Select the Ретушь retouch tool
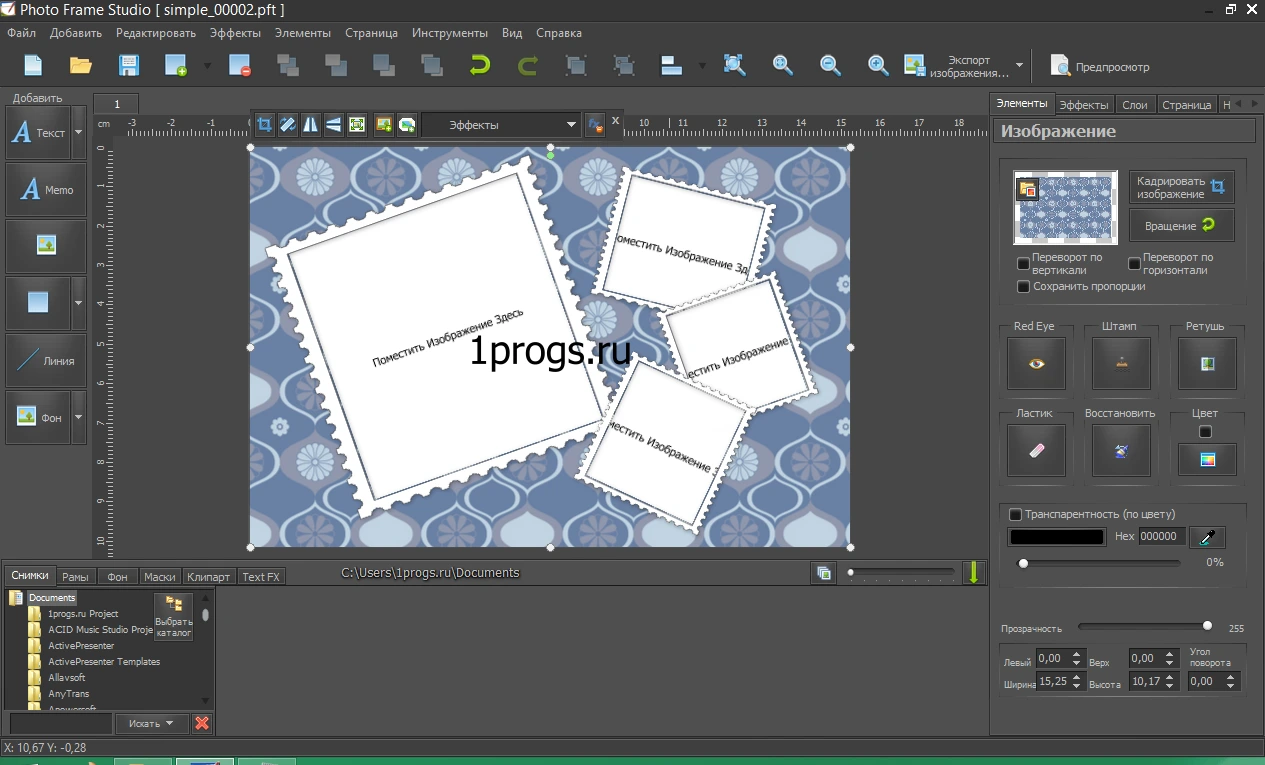 (x=1207, y=363)
